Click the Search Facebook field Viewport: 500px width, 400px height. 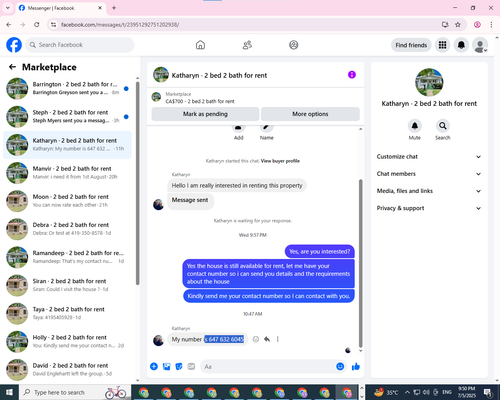[80, 45]
